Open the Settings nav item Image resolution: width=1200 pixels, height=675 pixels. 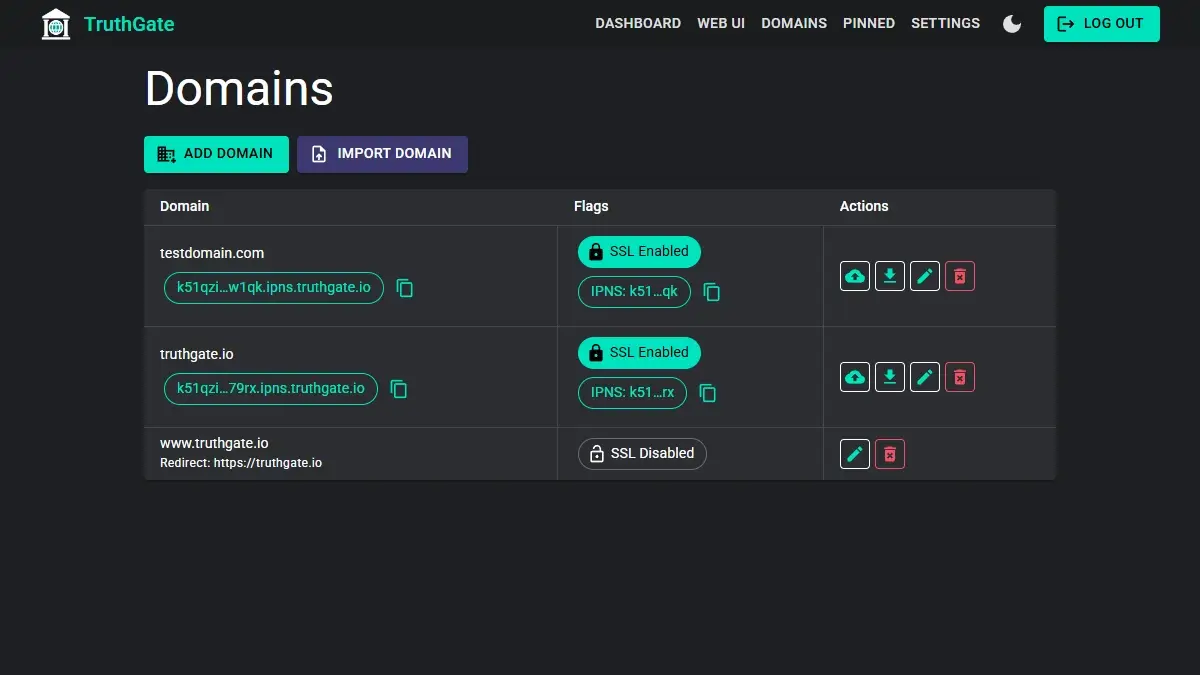point(945,23)
